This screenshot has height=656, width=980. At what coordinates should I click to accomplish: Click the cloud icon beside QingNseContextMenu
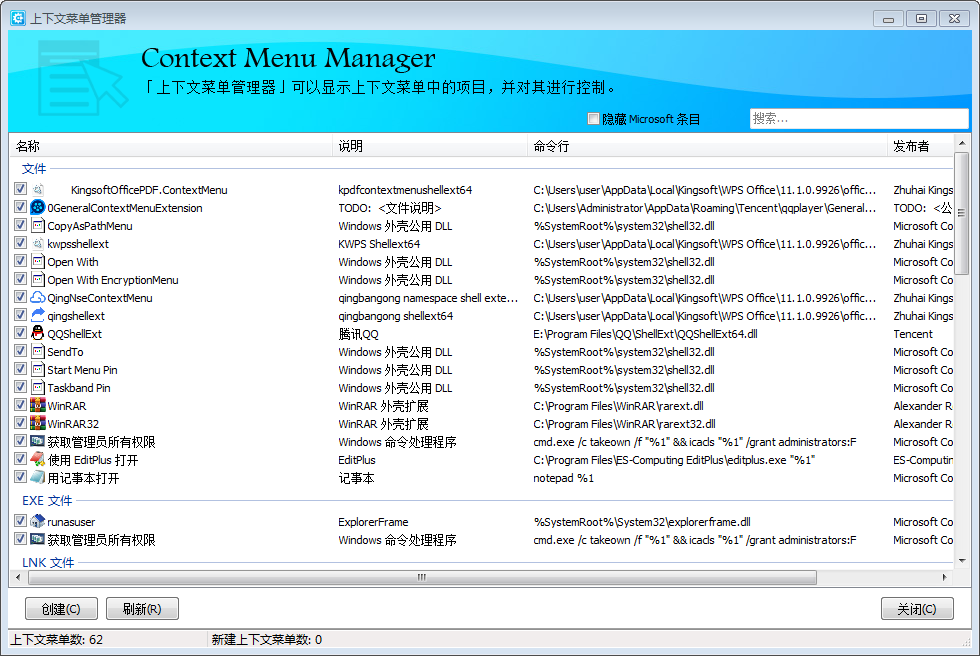(x=38, y=298)
